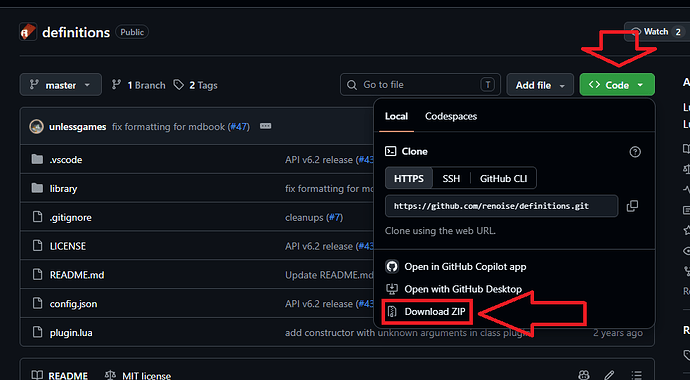Open the .gitignore file name

tap(70, 217)
